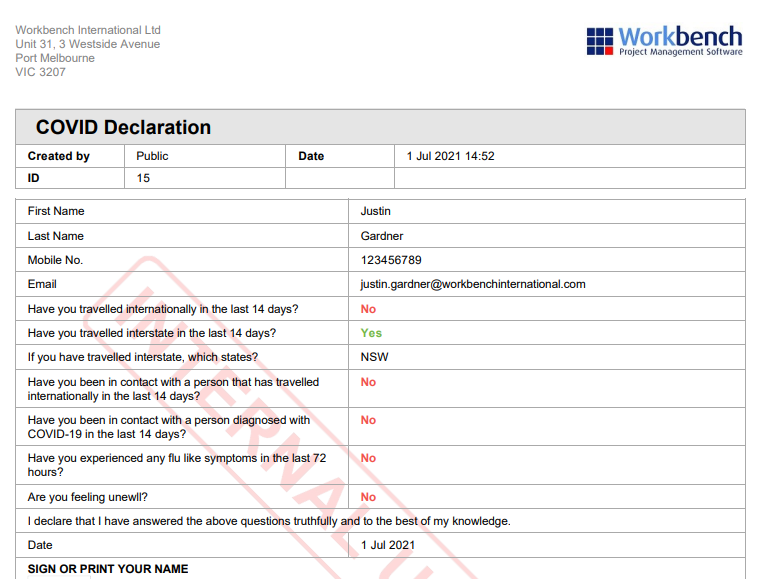Select the Created by value "Public"

click(152, 156)
